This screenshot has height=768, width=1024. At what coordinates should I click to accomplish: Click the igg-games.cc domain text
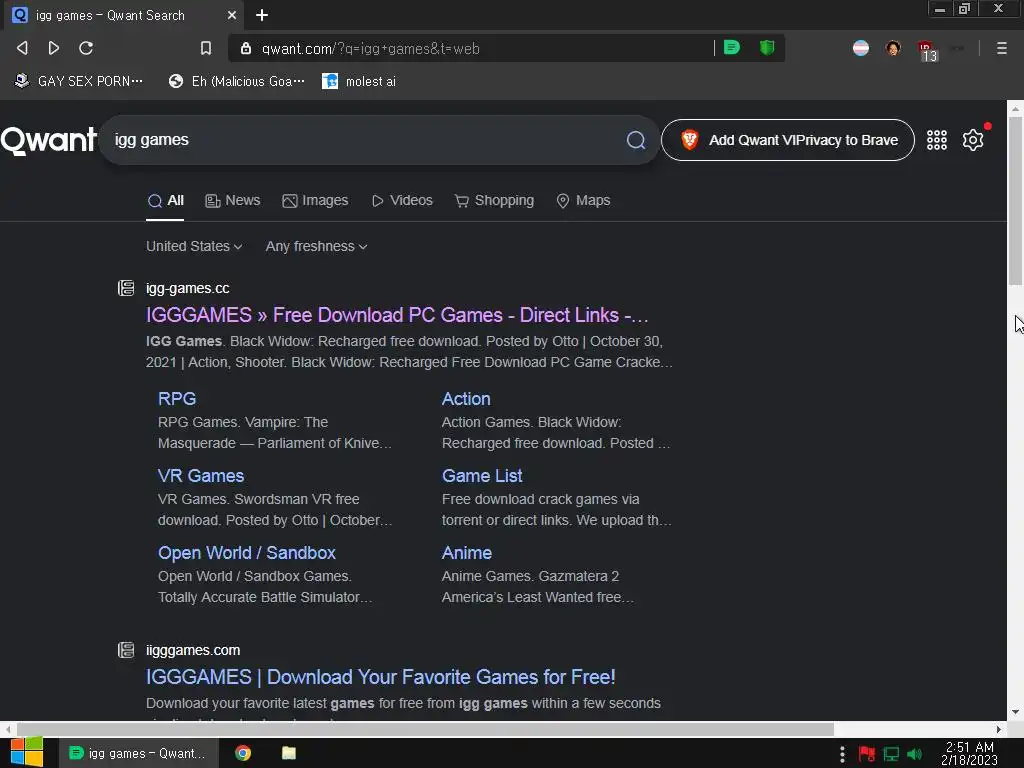(187, 288)
